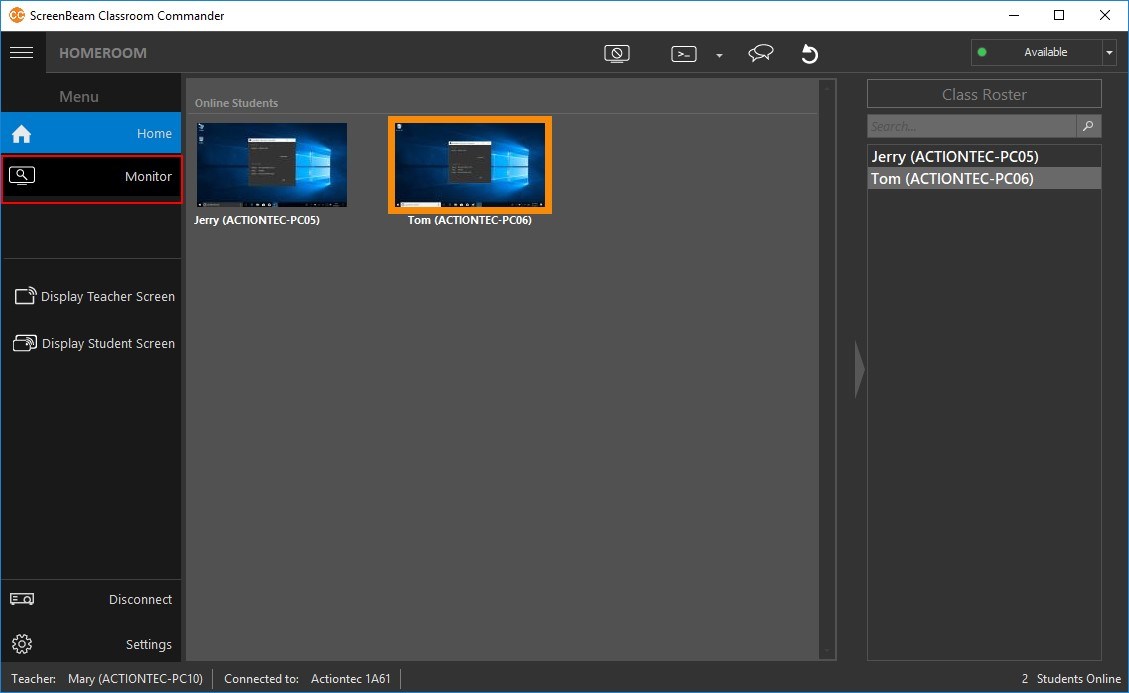The image size is (1129, 693).
Task: Select Tom's screen thumbnail
Action: [x=469, y=165]
